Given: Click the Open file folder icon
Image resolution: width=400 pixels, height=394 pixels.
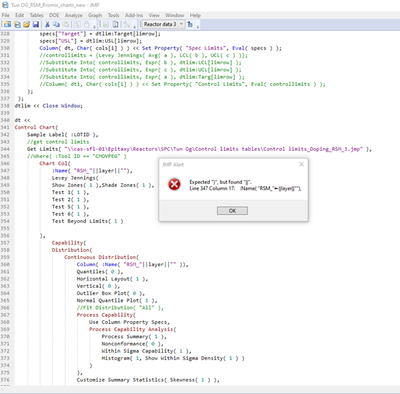Looking at the screenshot, I should click(x=26, y=24).
